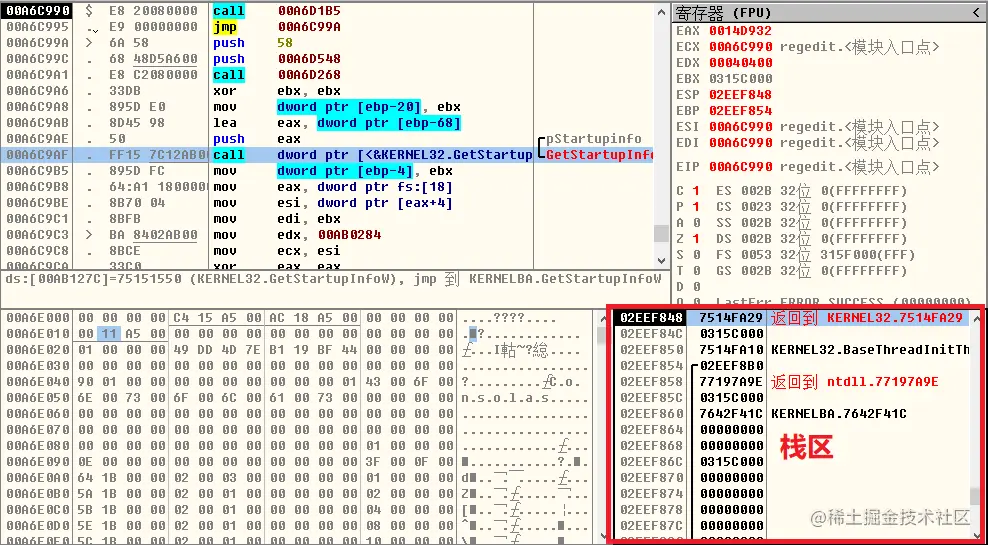Select EDX register value 00040400
The width and height of the screenshot is (988, 545).
click(x=740, y=63)
